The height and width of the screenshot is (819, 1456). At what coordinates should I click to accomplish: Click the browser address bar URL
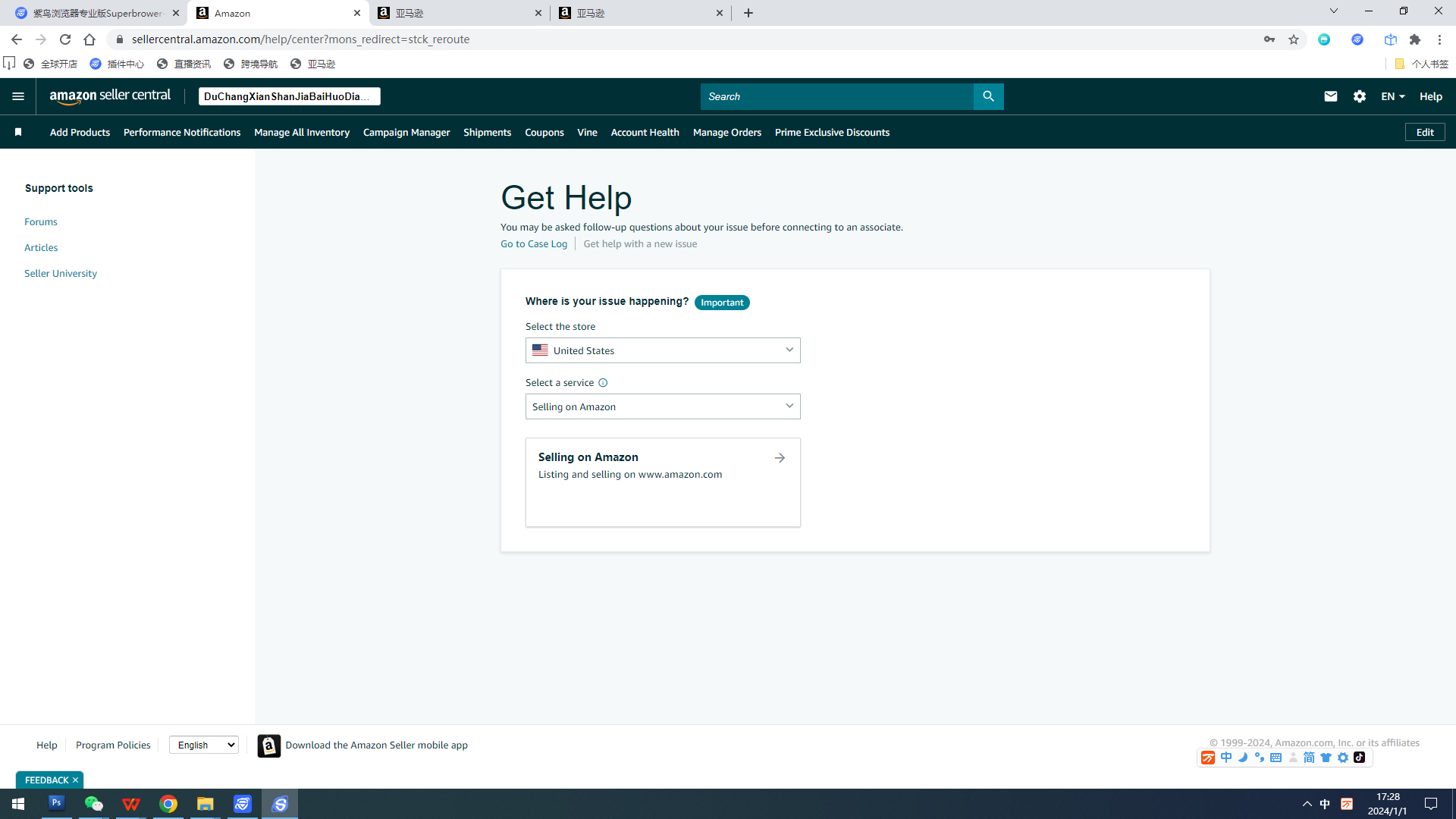click(x=300, y=39)
